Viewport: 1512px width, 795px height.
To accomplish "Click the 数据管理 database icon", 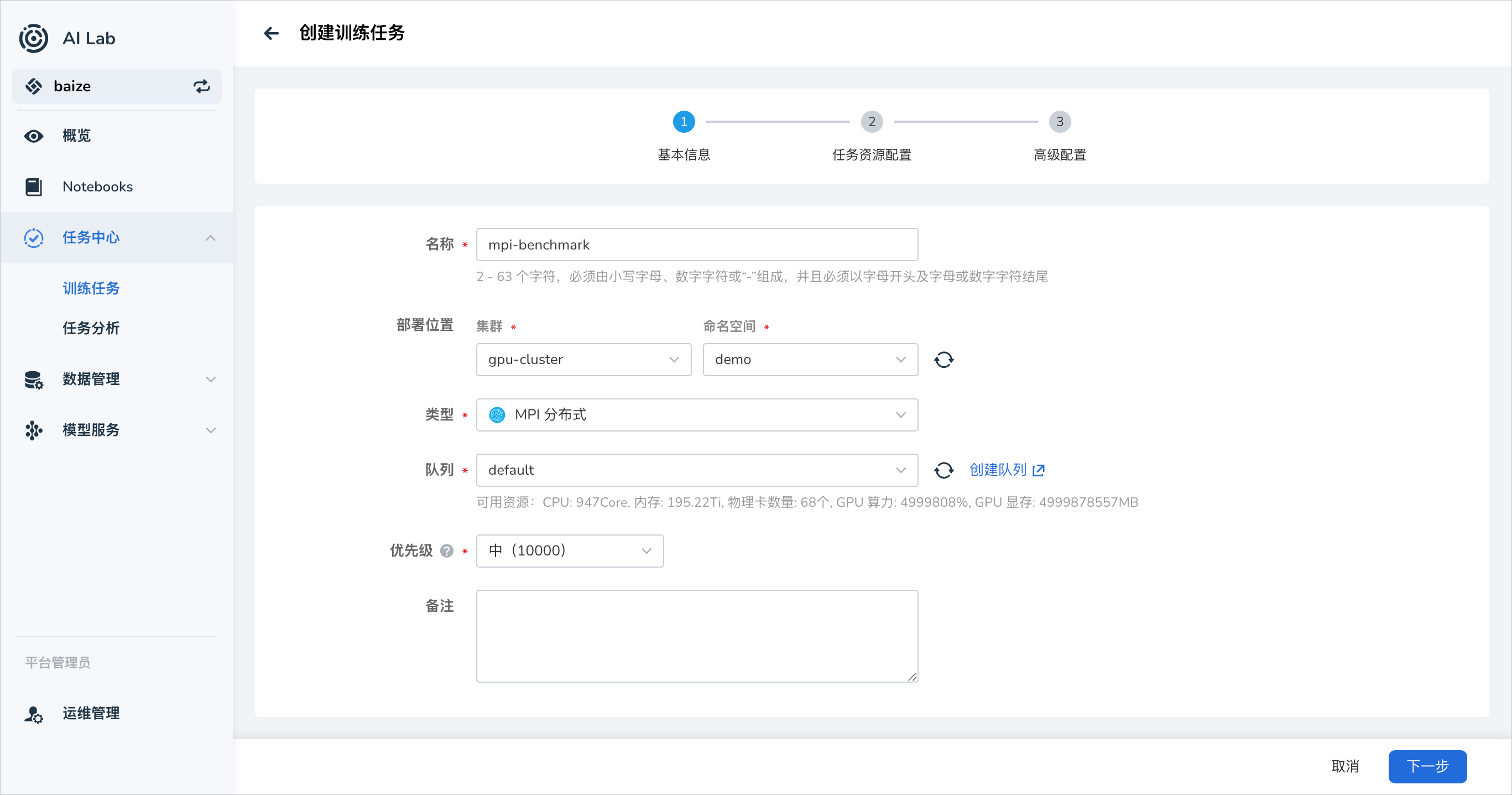I will (x=33, y=380).
